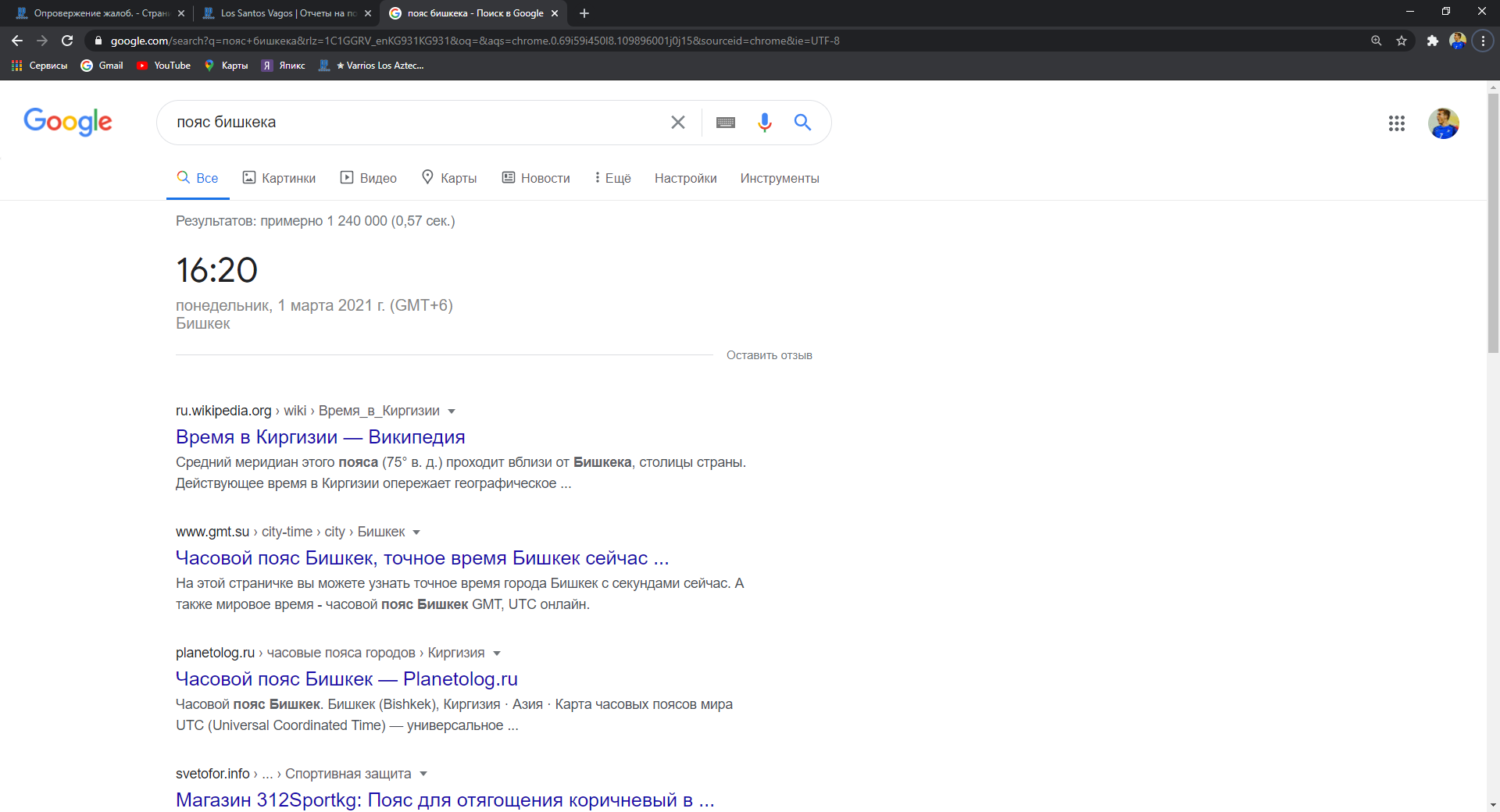Expand the ru.wikipedia.org result dropdown arrow
The image size is (1500, 812).
(452, 411)
